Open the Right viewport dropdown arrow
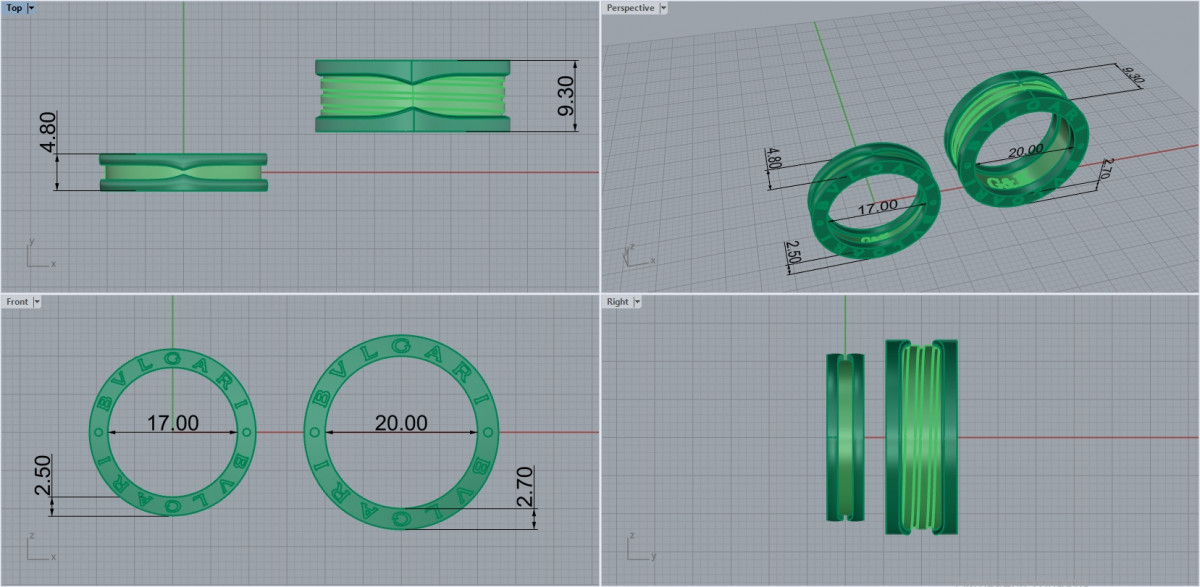This screenshot has width=1200, height=587. tap(637, 301)
